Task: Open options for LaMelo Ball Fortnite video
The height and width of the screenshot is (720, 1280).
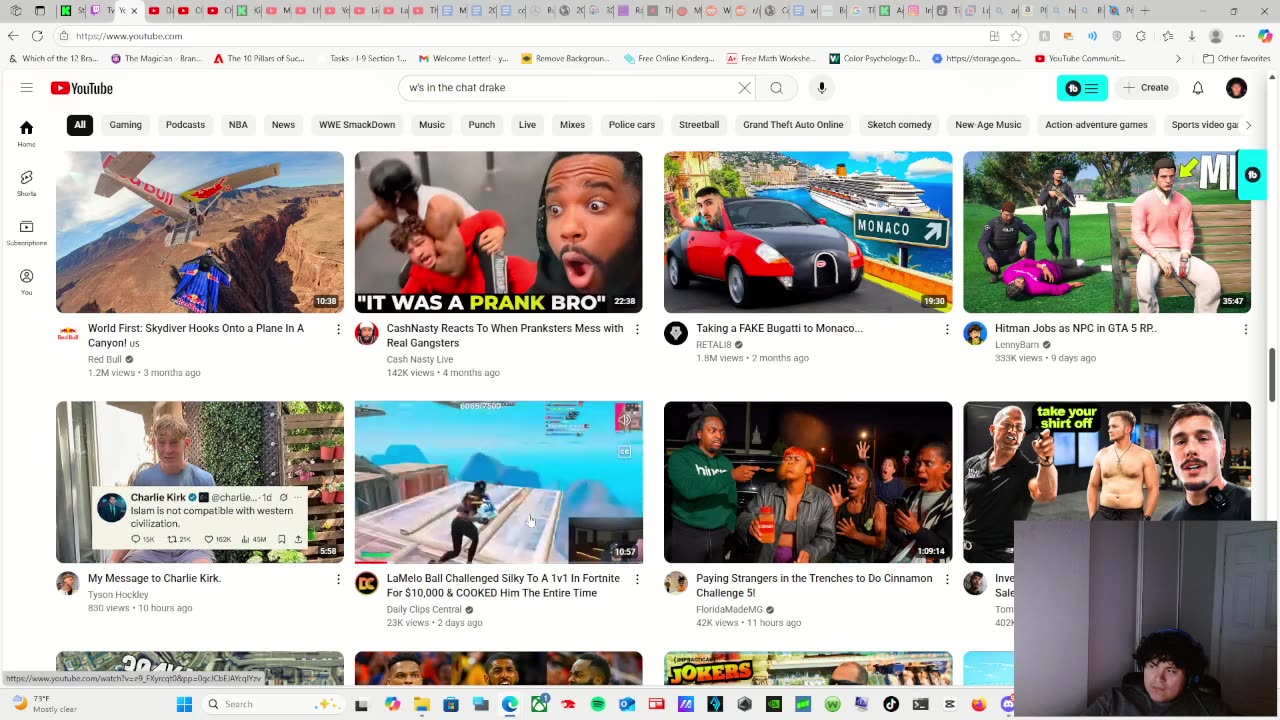Action: [637, 579]
